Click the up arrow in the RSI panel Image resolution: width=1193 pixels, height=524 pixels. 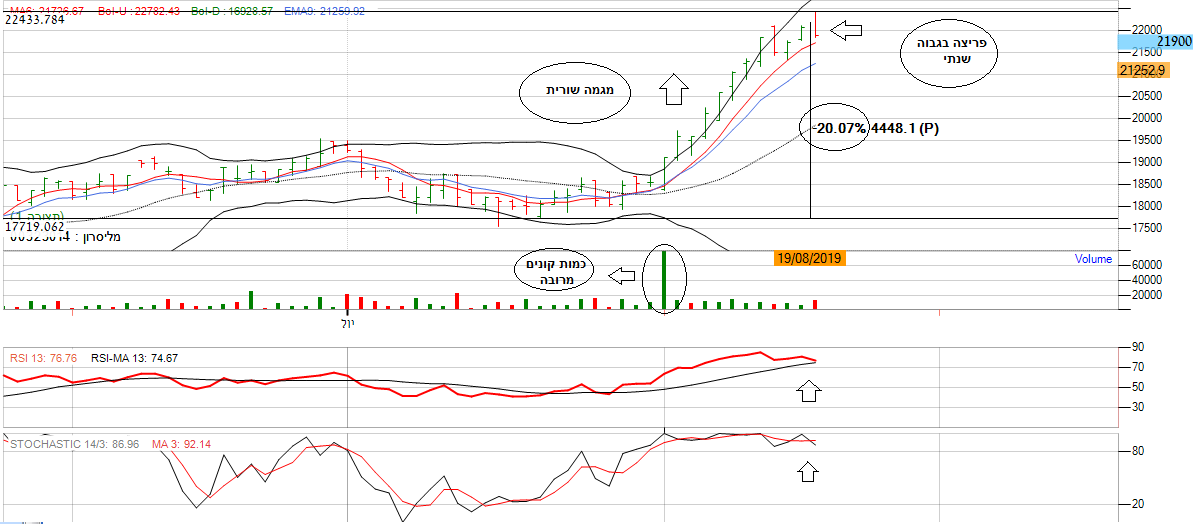pos(808,391)
